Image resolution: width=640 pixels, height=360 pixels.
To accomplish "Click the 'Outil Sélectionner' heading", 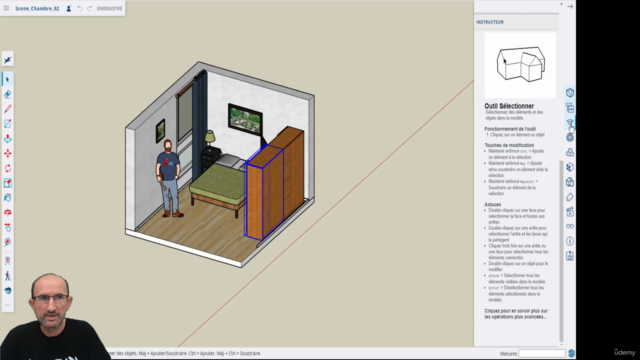I will [509, 106].
